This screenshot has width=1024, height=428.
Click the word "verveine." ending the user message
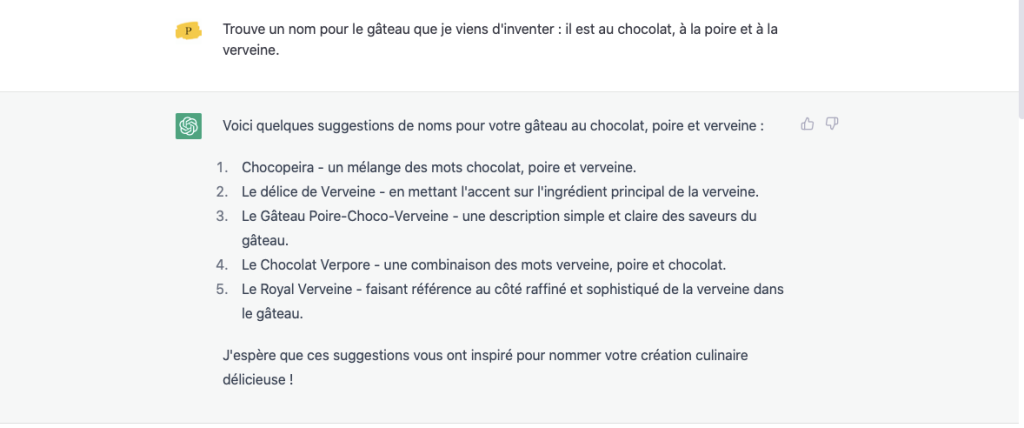[251, 50]
